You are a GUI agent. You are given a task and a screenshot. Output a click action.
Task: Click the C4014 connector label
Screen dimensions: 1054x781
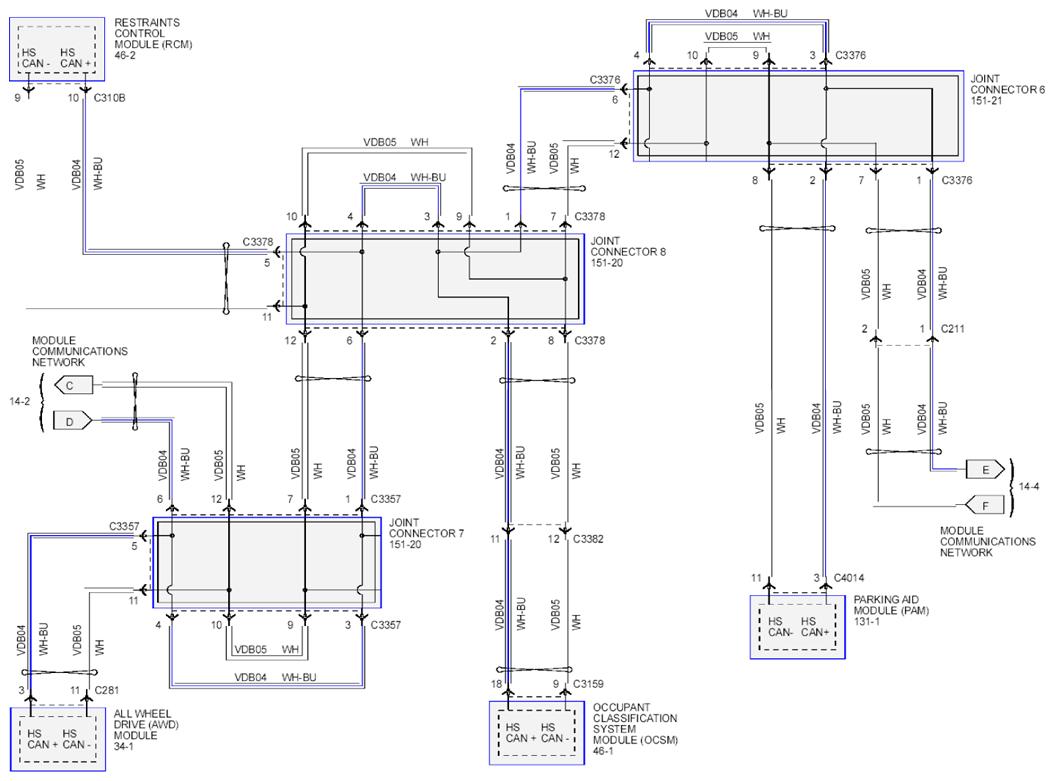tap(849, 578)
